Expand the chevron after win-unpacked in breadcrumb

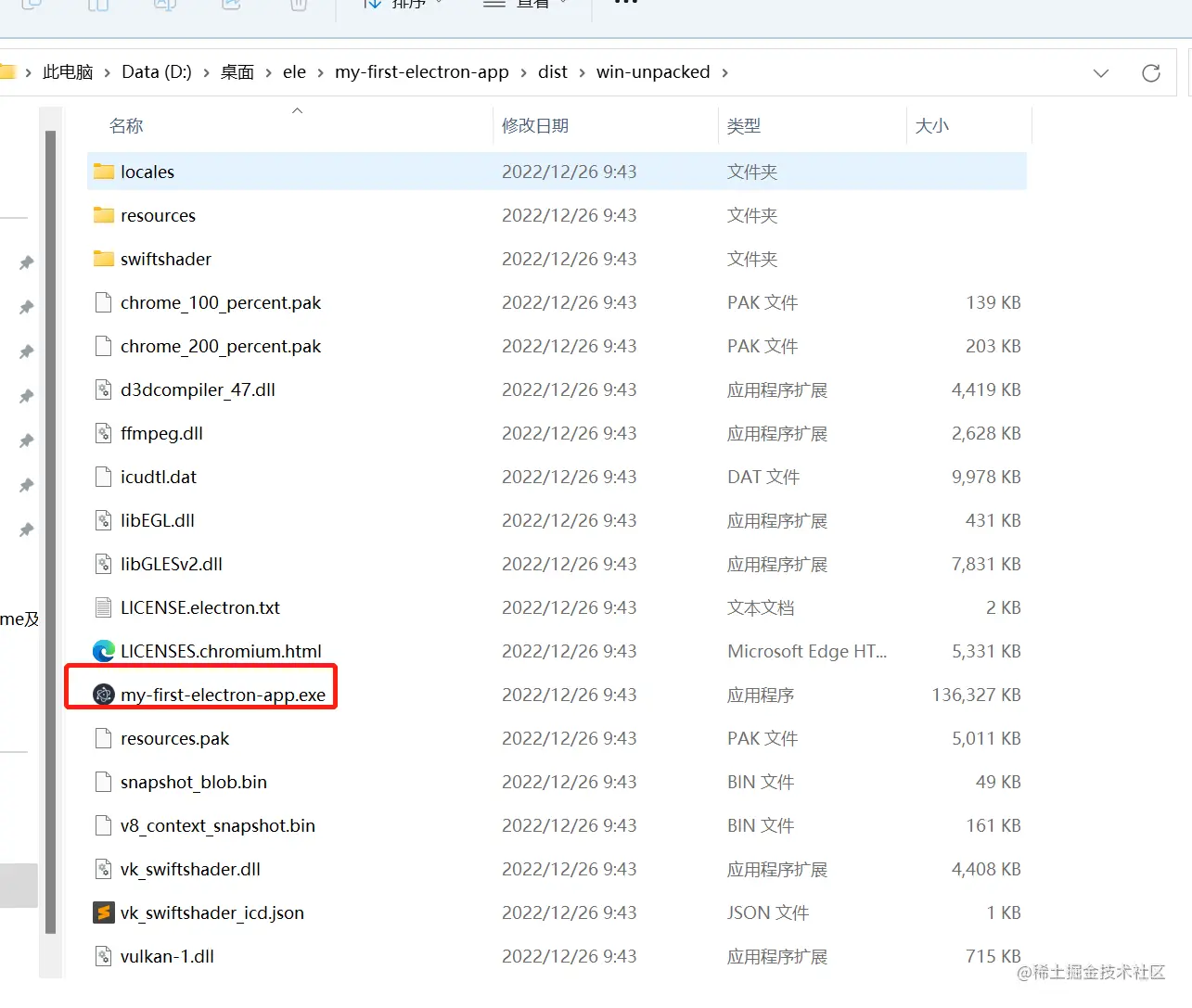point(725,72)
